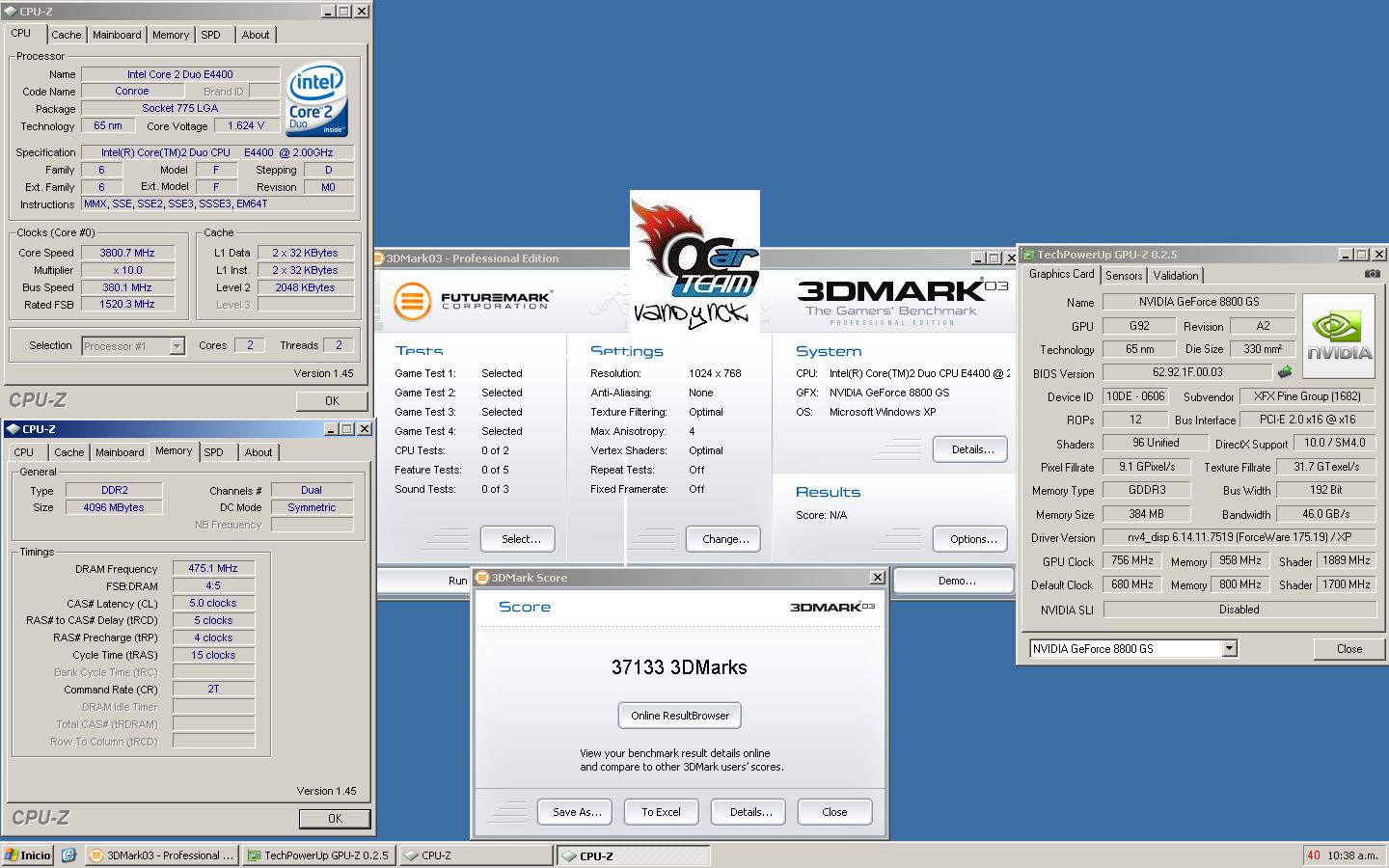This screenshot has width=1389, height=868.
Task: Click the BIOS save chip icon in GPU-Z
Action: [1285, 372]
